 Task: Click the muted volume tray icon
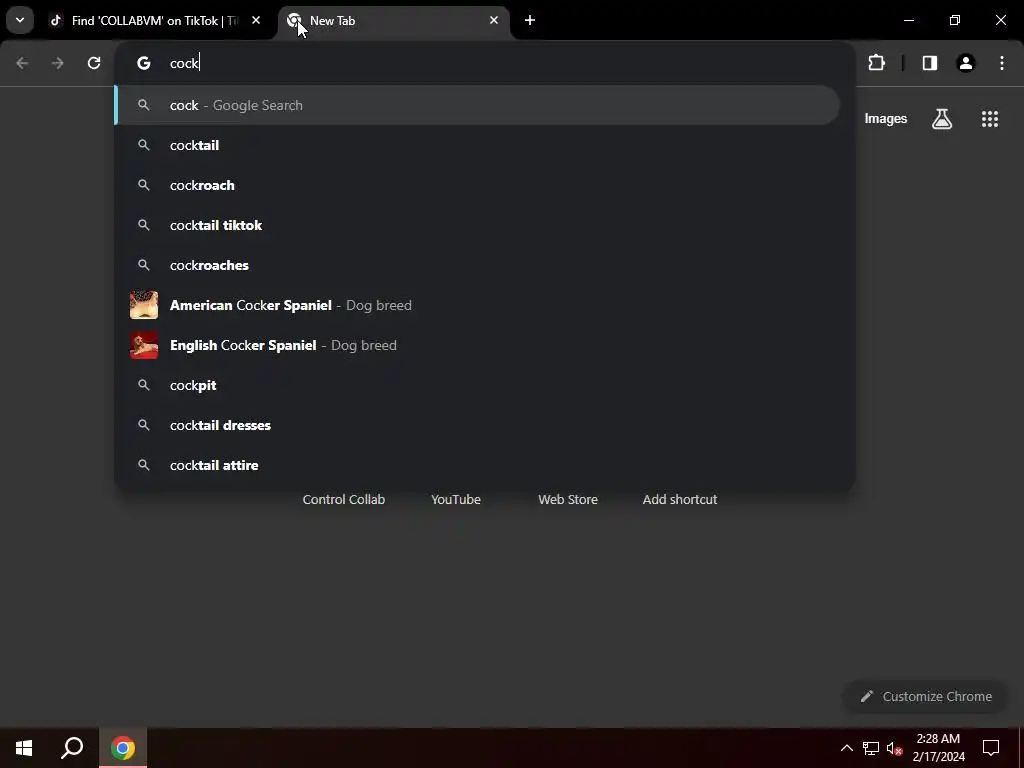tap(894, 748)
